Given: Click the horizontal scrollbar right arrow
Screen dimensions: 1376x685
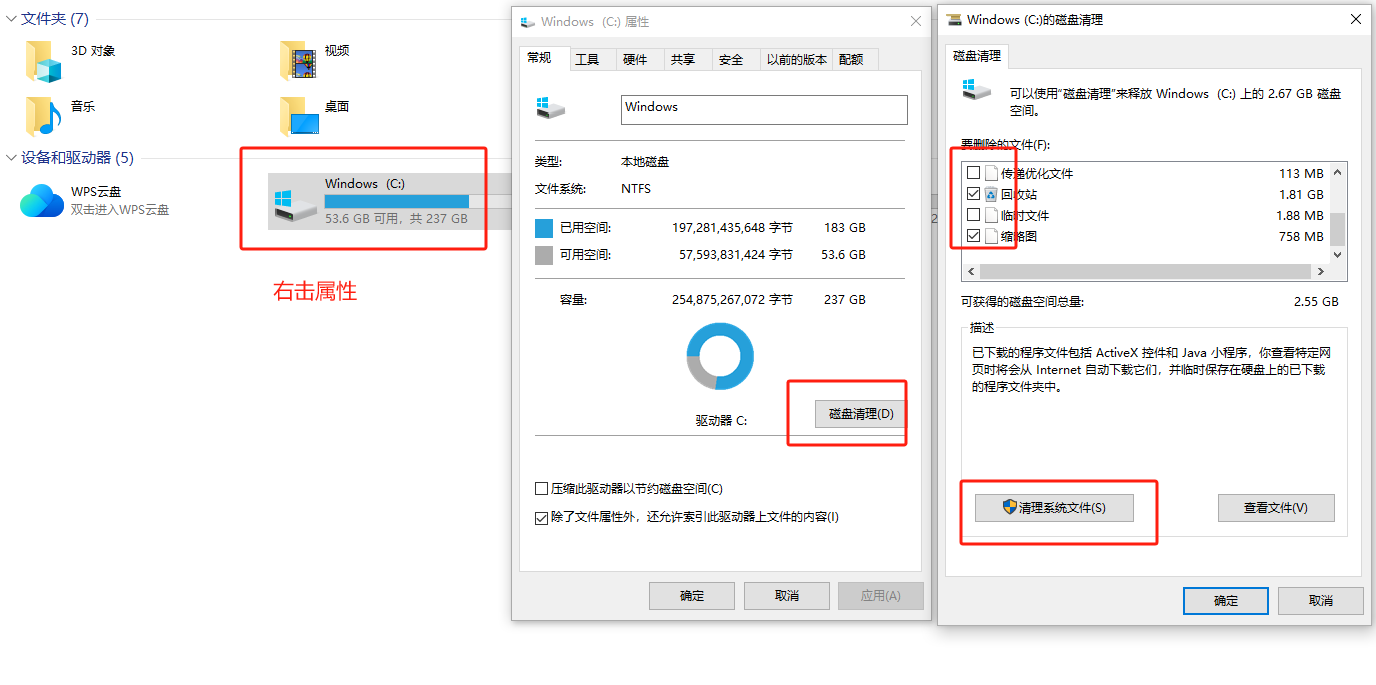Looking at the screenshot, I should (x=1320, y=272).
